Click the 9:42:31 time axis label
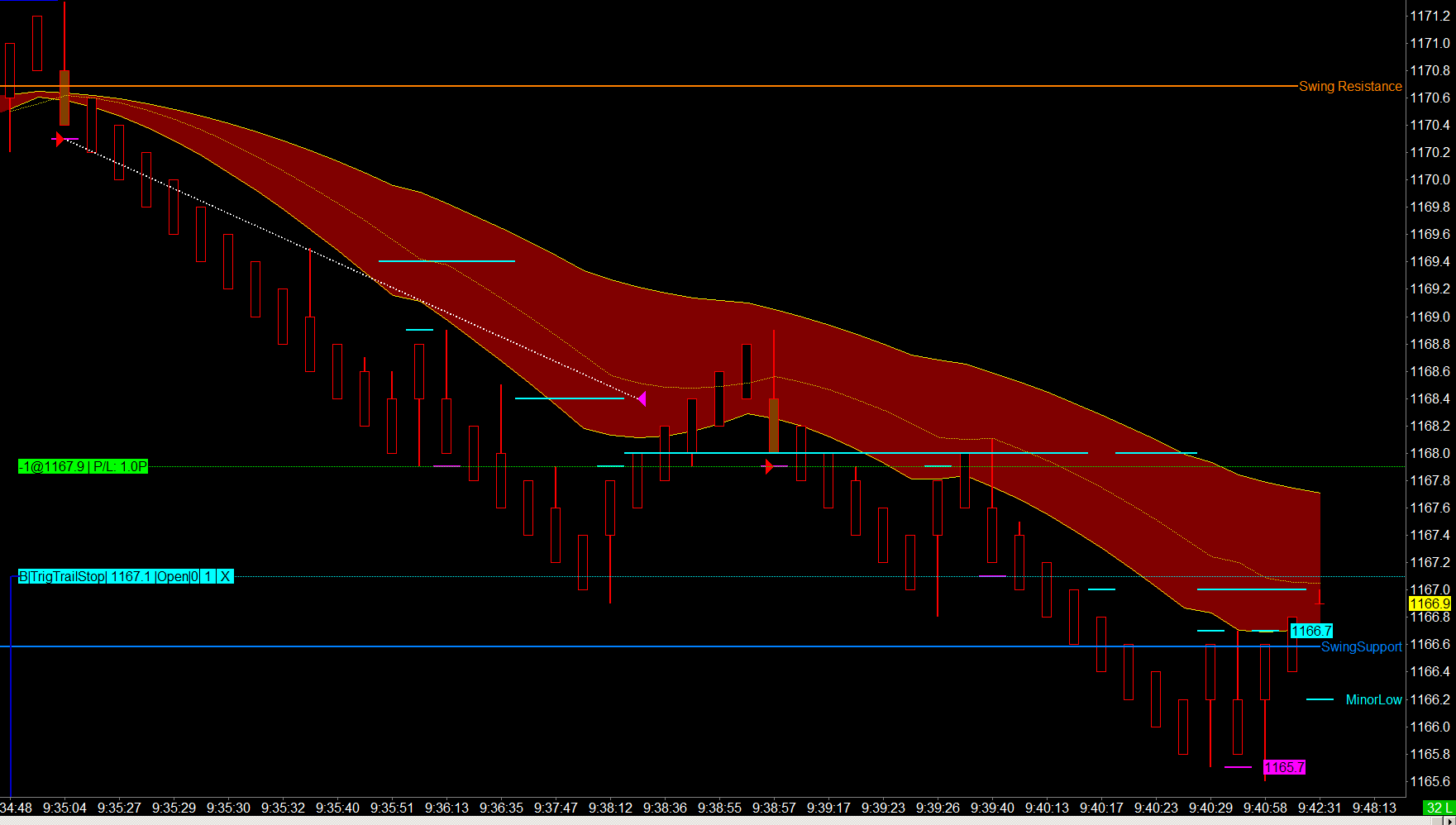Viewport: 1456px width, 825px height. point(1320,808)
